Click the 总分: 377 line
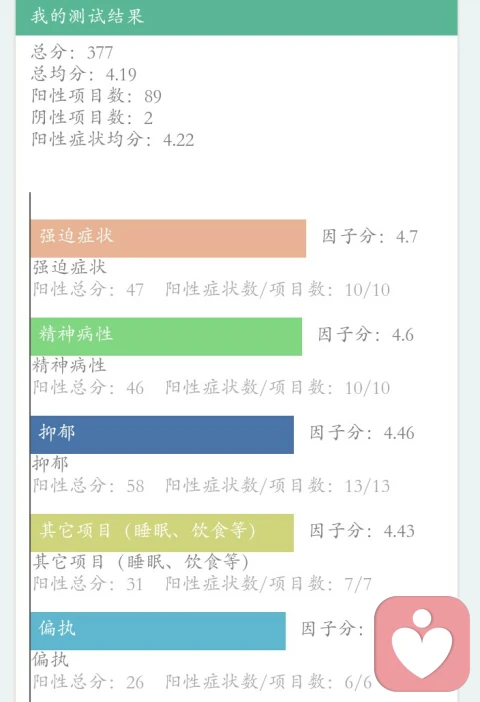This screenshot has height=702, width=480. [x=72, y=52]
